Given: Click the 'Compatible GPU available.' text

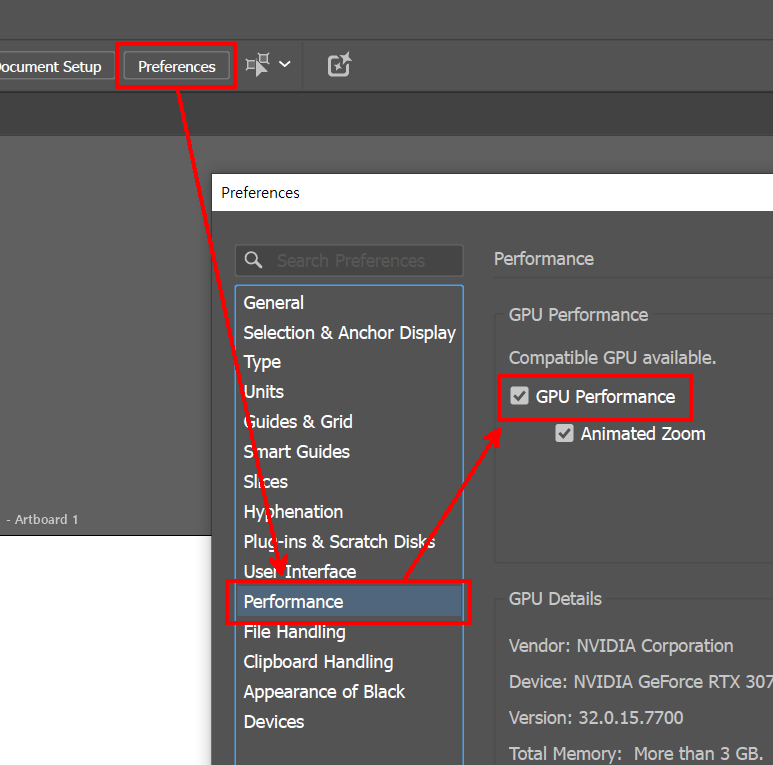Looking at the screenshot, I should click(612, 358).
